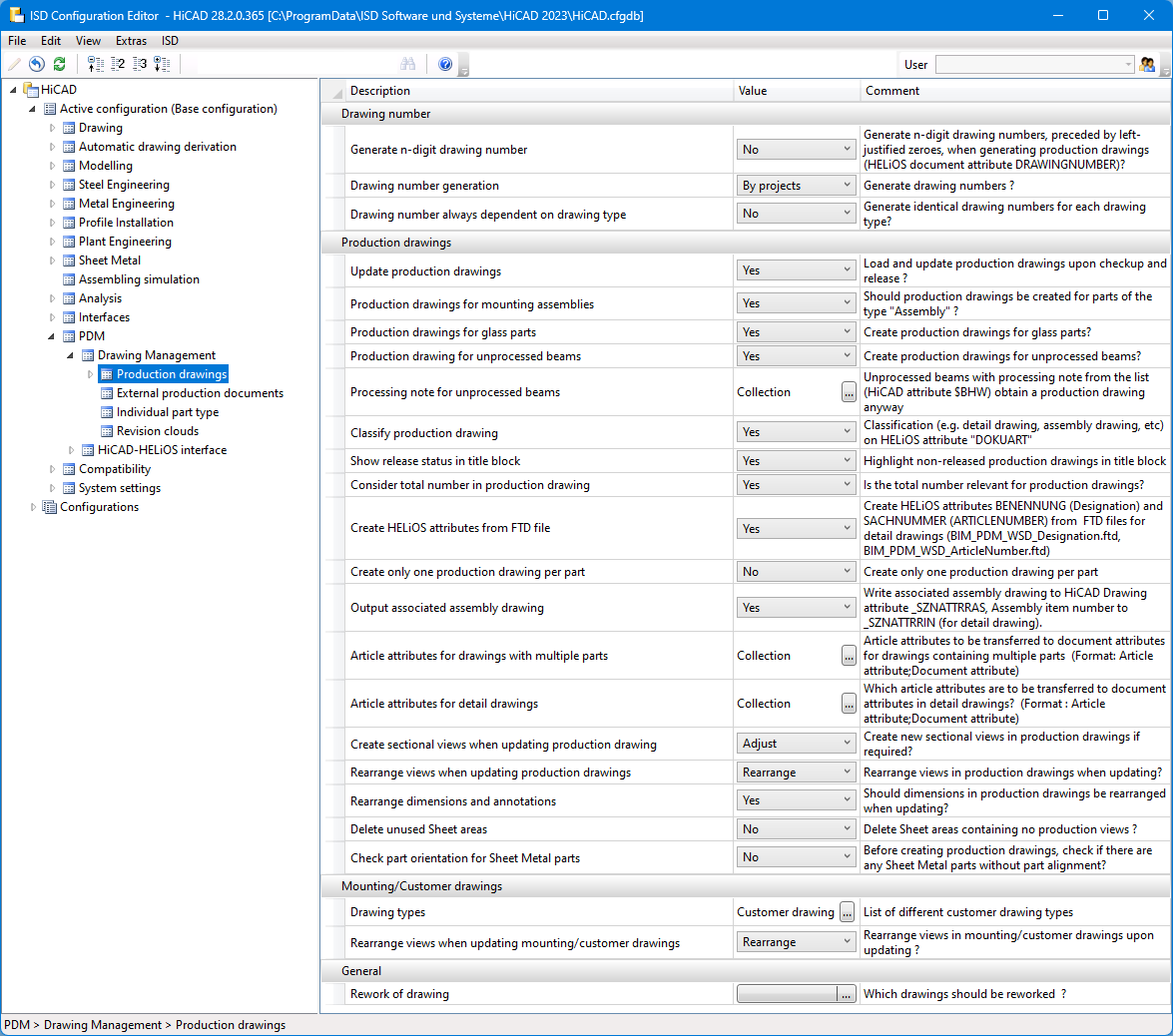Screen dimensions: 1173x1036
Task: Click 'Show release status in title block' description
Action: [x=435, y=461]
